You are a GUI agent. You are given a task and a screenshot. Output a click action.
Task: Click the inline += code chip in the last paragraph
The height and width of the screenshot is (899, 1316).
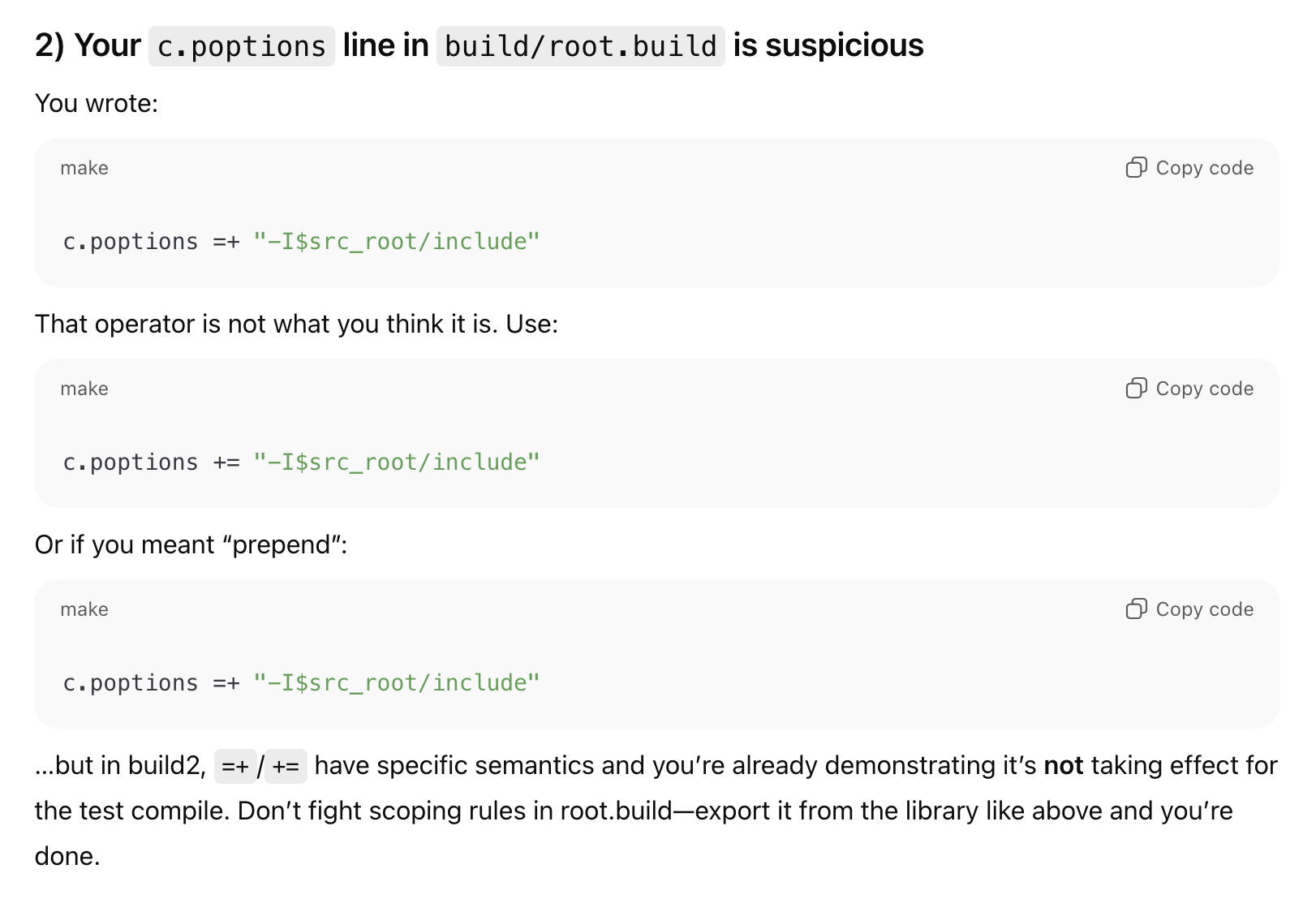tap(286, 766)
